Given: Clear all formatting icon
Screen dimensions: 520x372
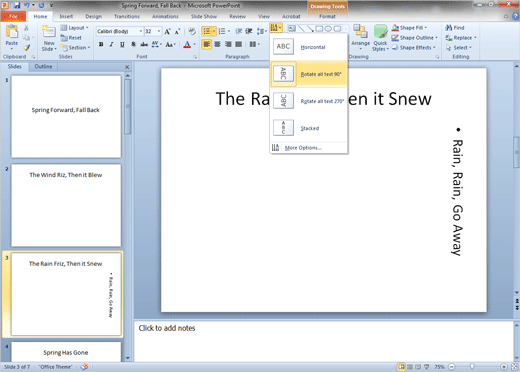Looking at the screenshot, I should (192, 32).
